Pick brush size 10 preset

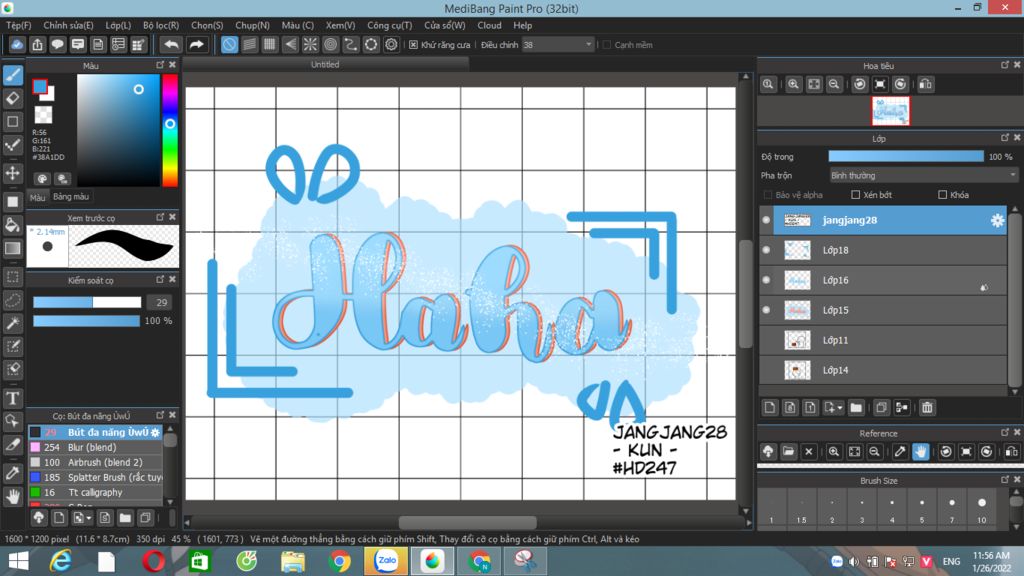(982, 508)
